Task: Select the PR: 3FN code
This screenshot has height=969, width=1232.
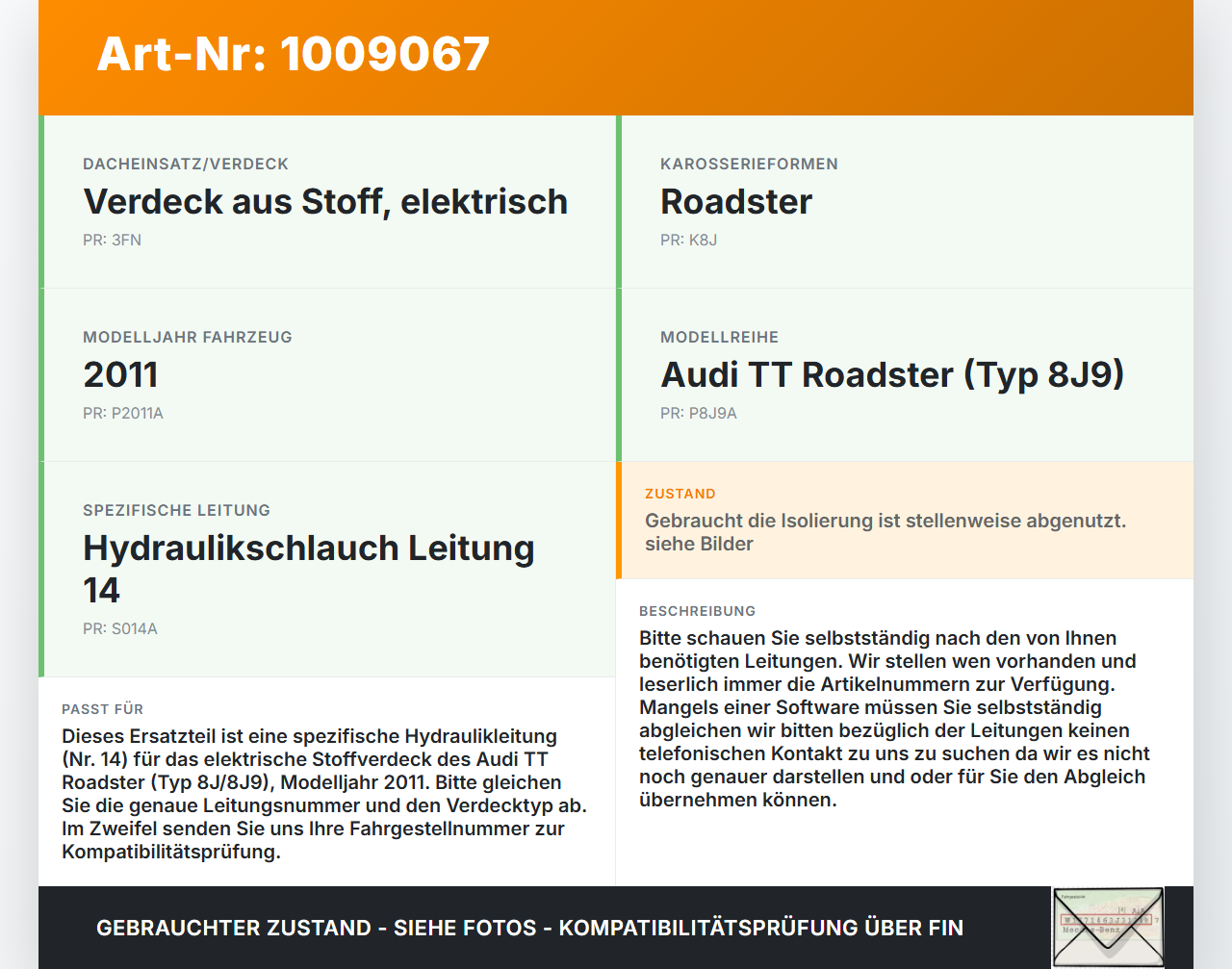Action: tap(112, 240)
